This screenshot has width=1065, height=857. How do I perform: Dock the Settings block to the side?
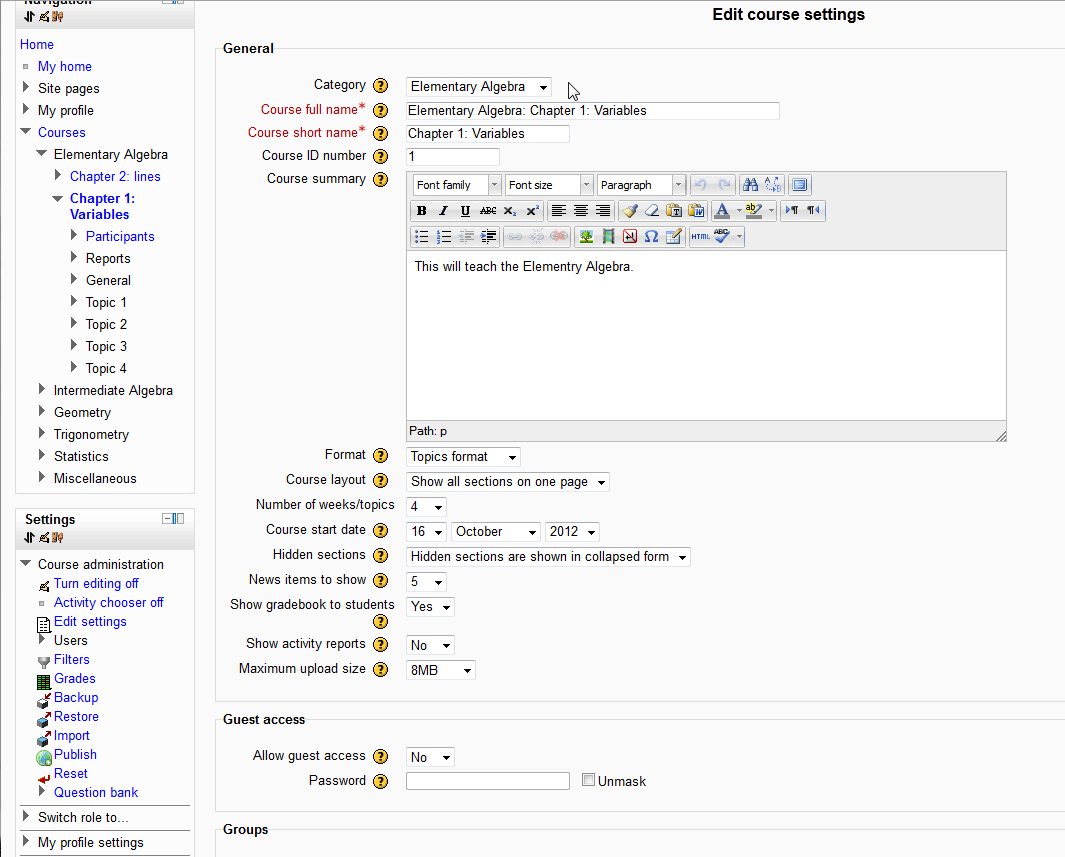(x=179, y=518)
